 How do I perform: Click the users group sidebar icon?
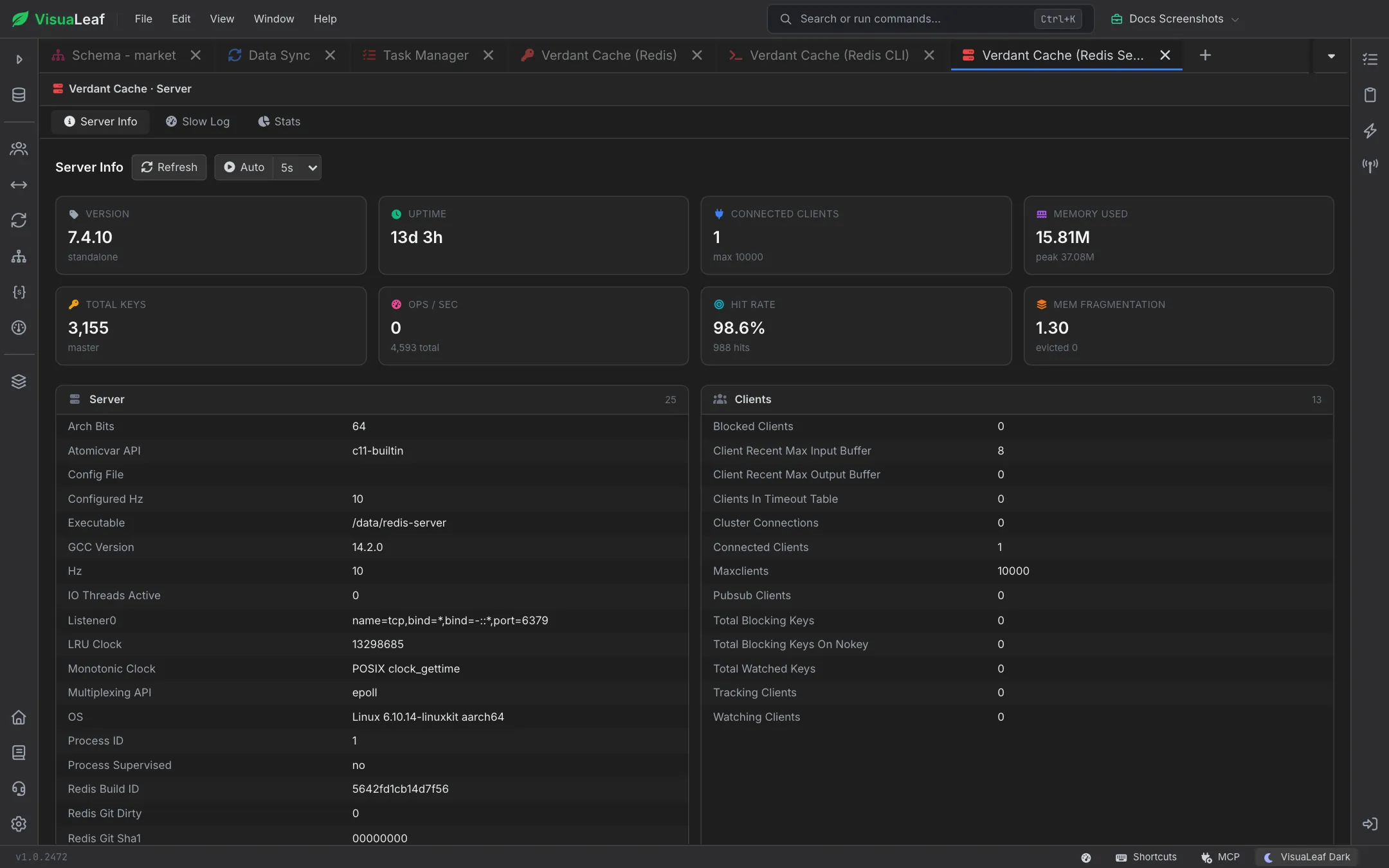19,149
